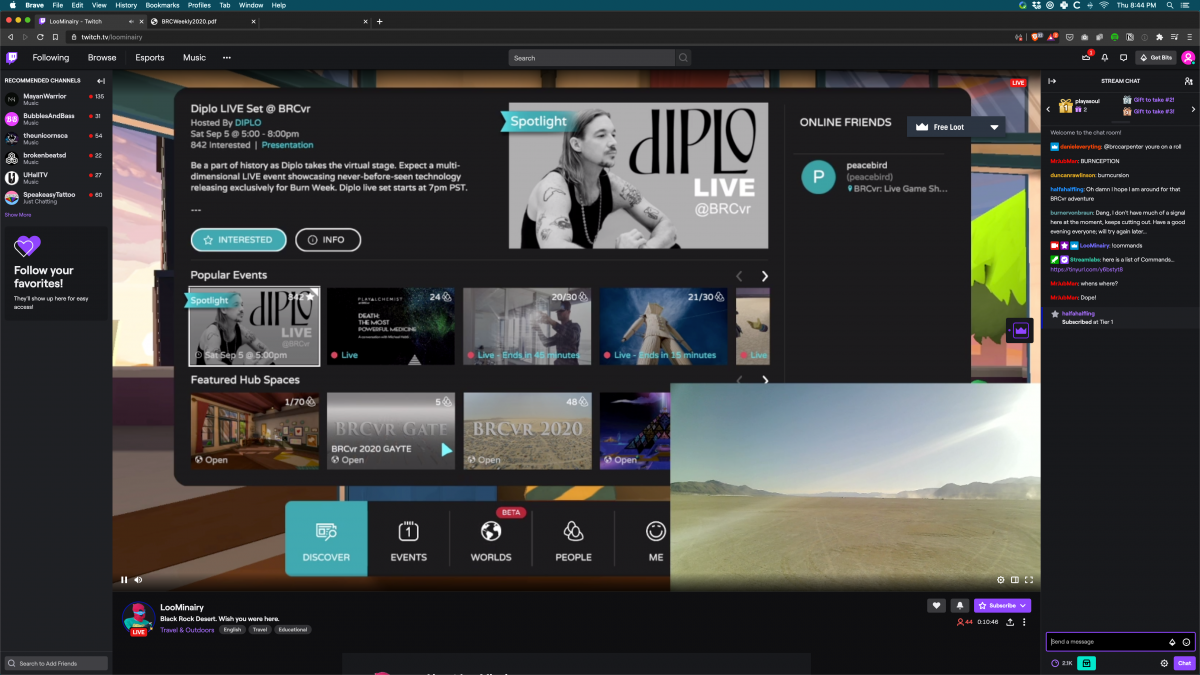The width and height of the screenshot is (1200, 675).
Task: Show next gift leaderboard entry
Action: 1193,109
